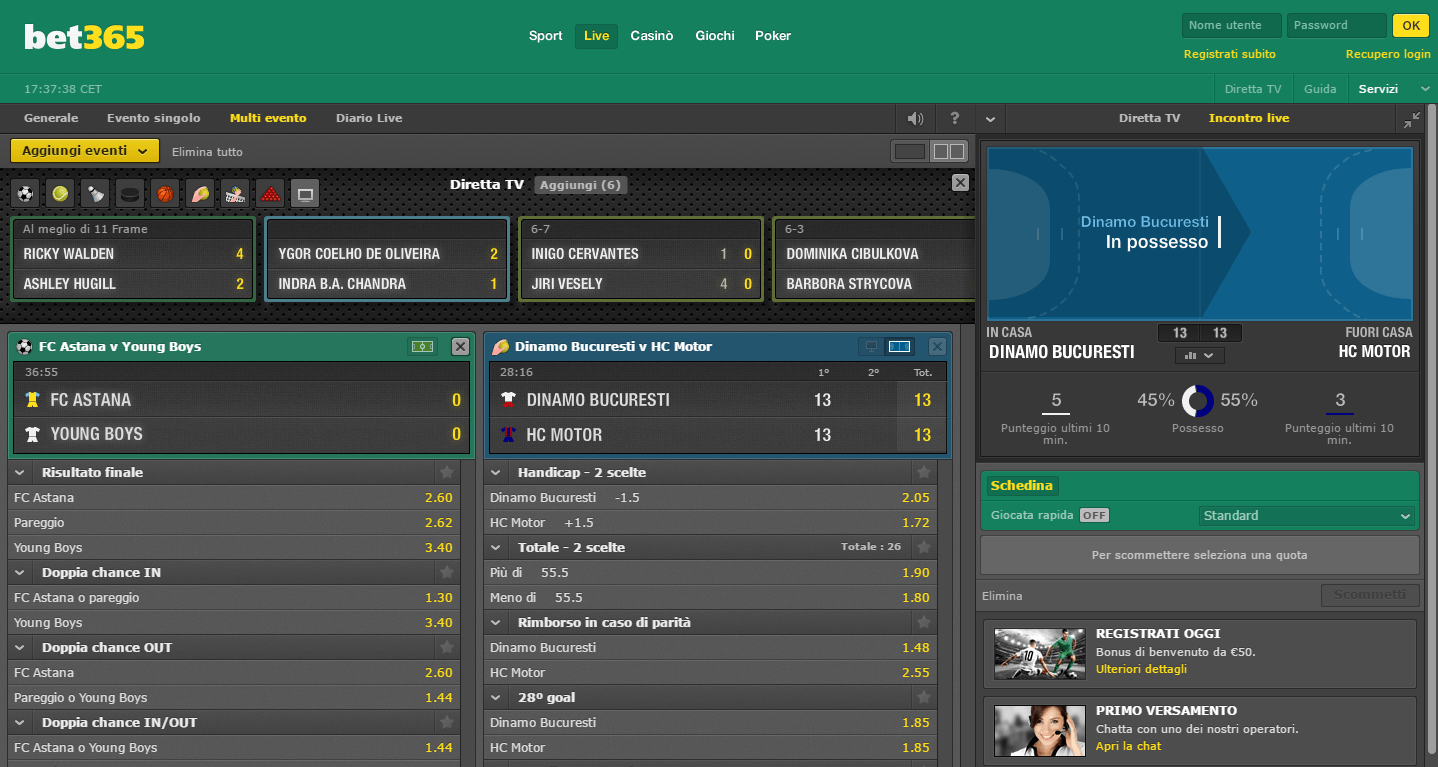Switch to two-column layout view

click(x=949, y=151)
